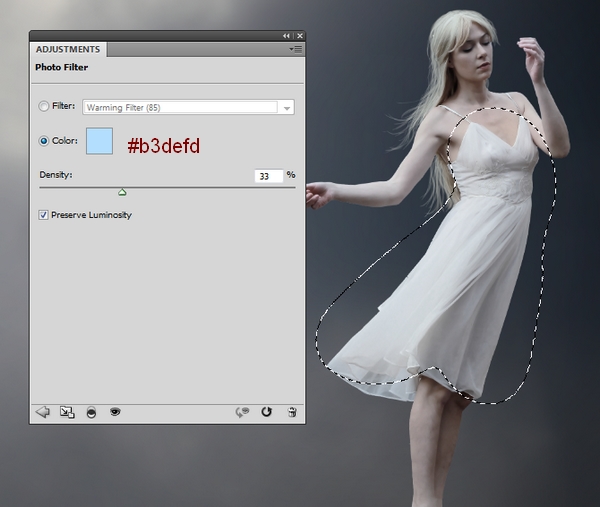This screenshot has width=600, height=507.
Task: Click the light blue color swatch
Action: 99,141
